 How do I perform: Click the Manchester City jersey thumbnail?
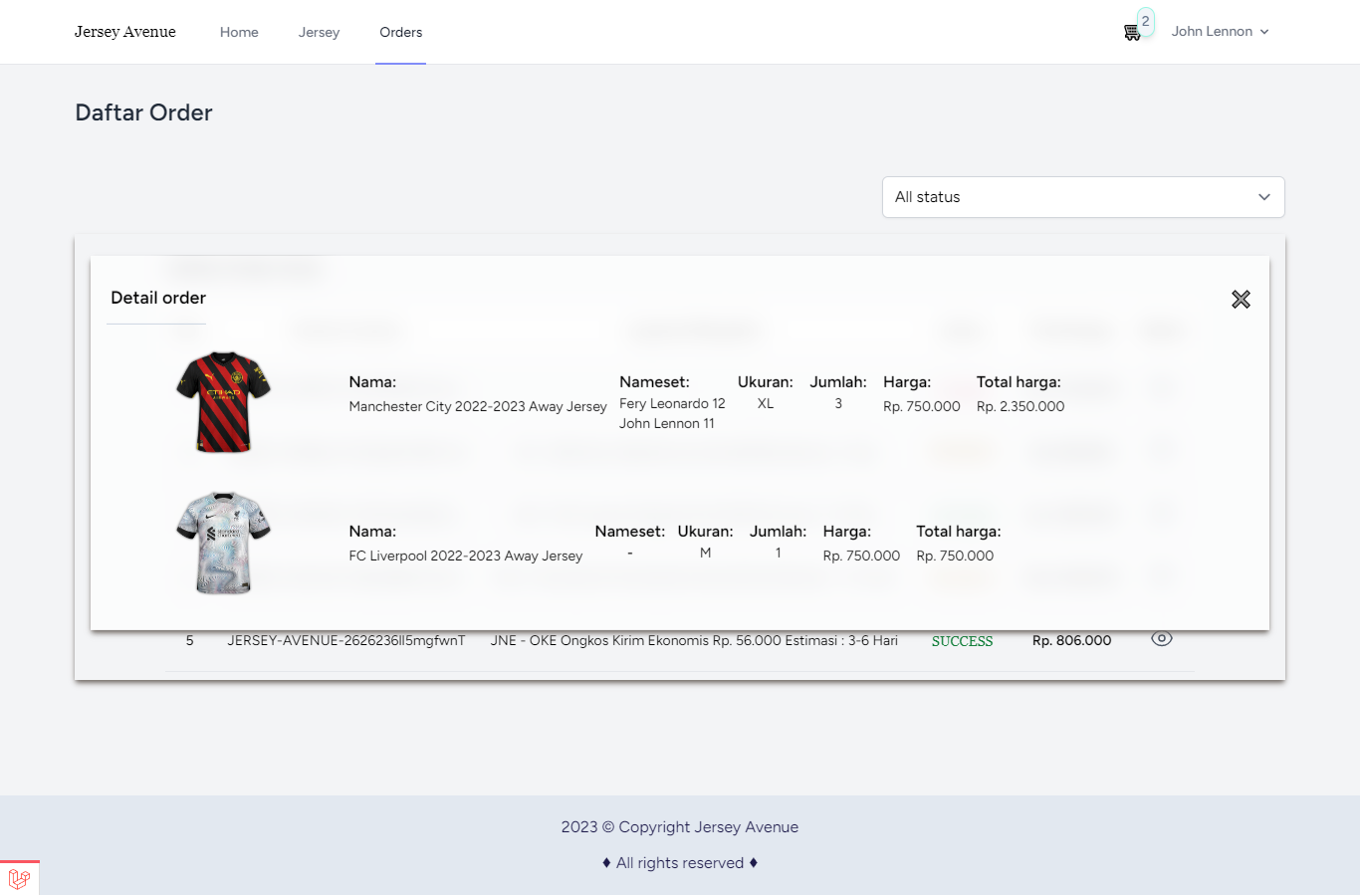click(x=224, y=401)
